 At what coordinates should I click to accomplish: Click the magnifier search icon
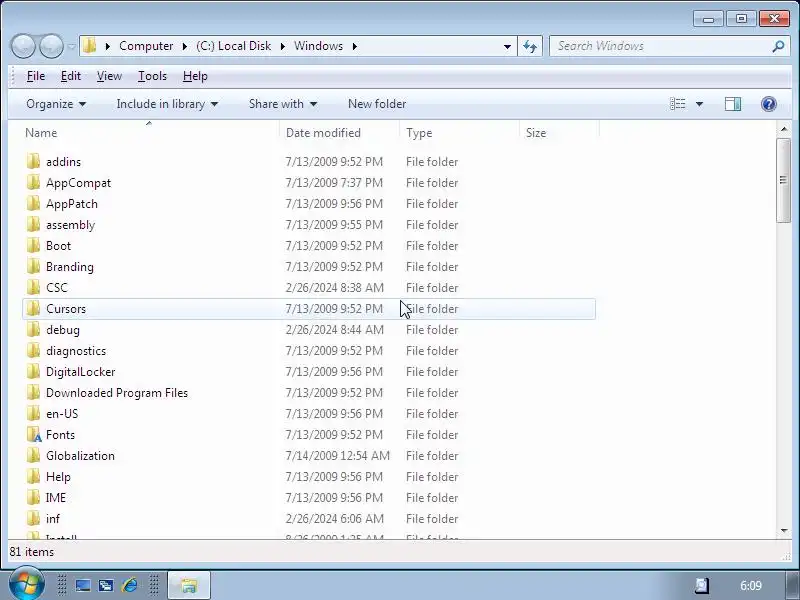point(778,46)
